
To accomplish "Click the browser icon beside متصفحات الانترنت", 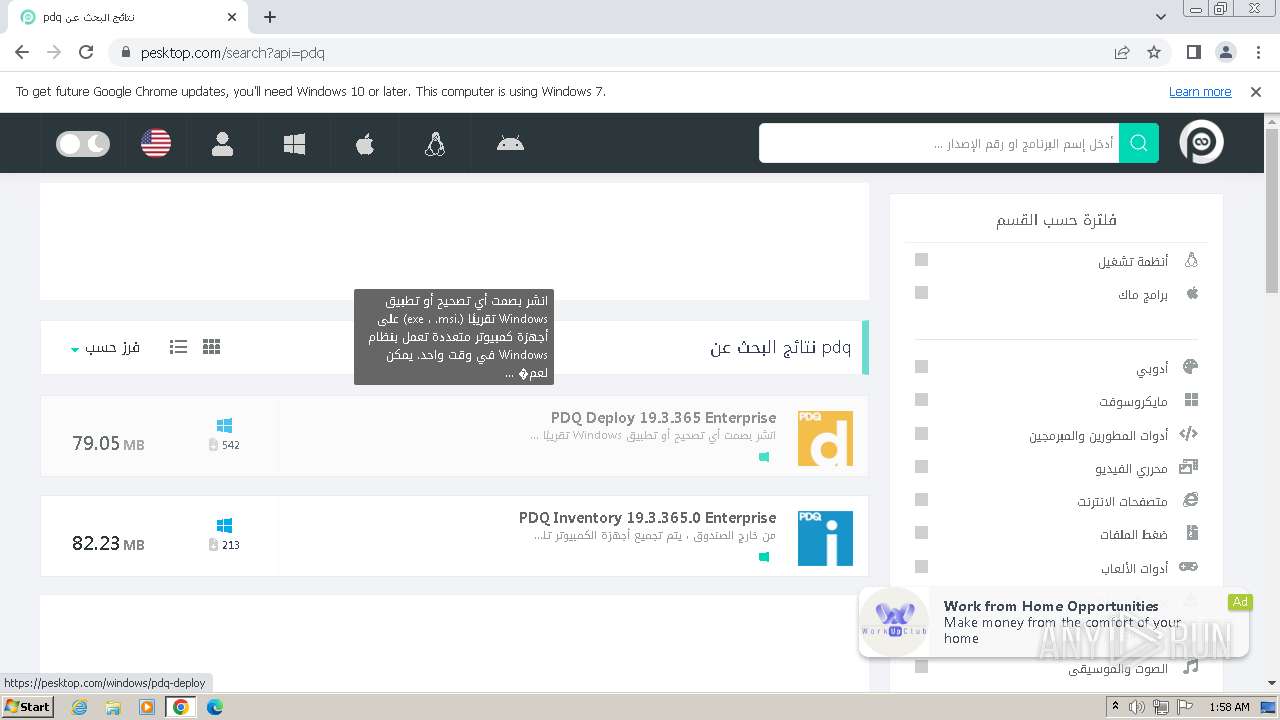I will (1190, 500).
